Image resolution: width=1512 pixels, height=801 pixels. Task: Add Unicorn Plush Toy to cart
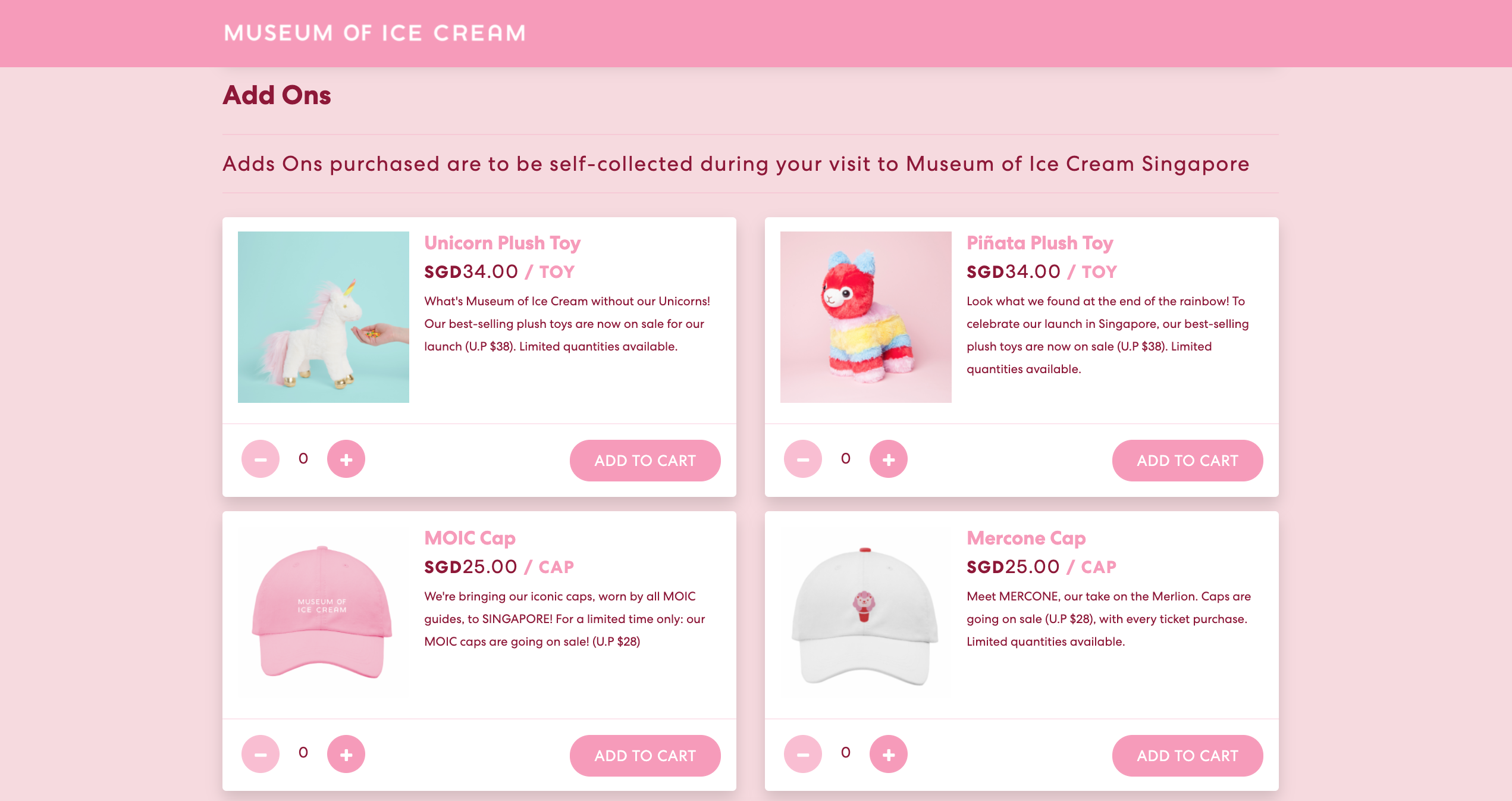tap(645, 460)
